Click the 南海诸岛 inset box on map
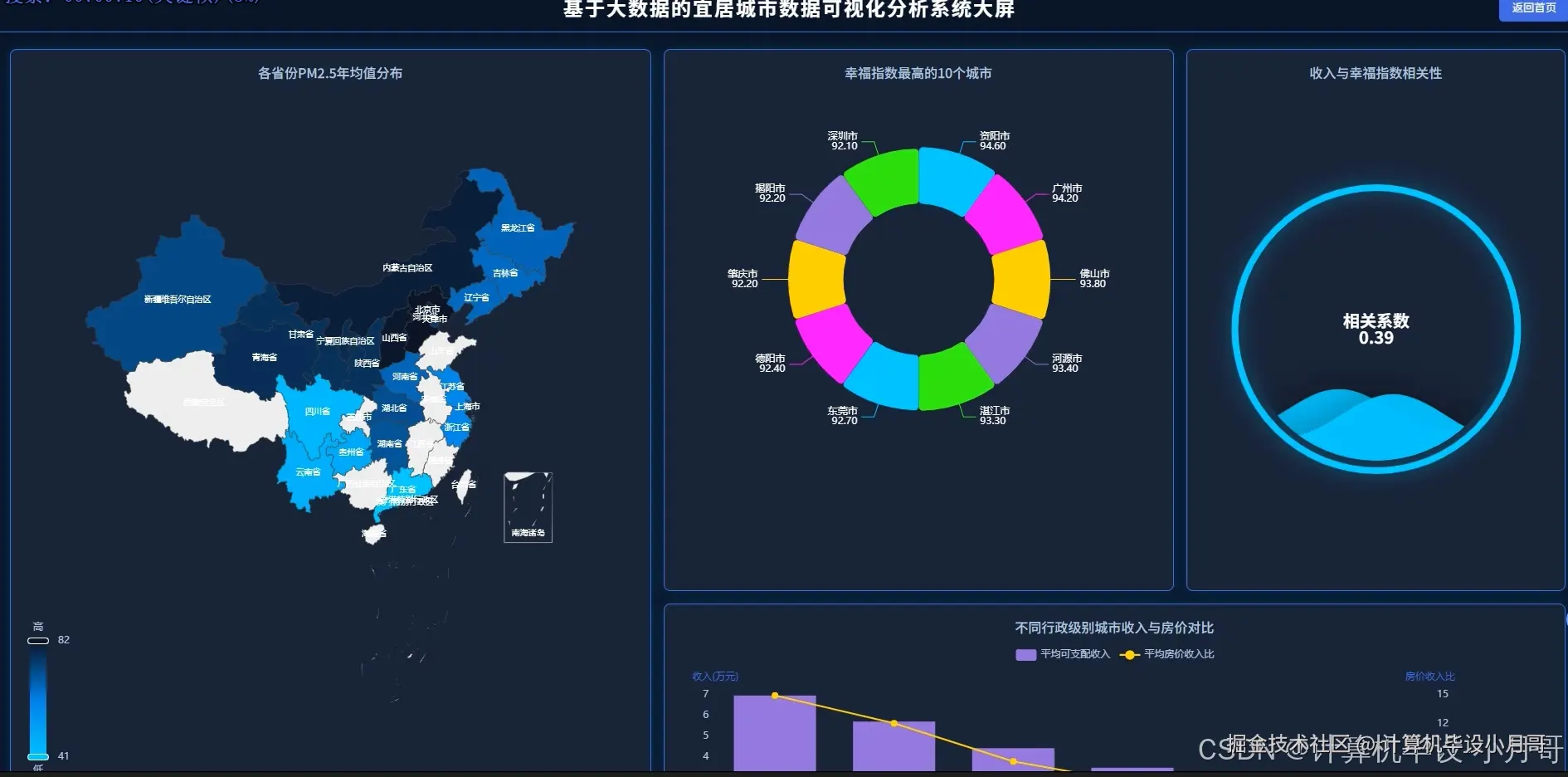 [528, 508]
